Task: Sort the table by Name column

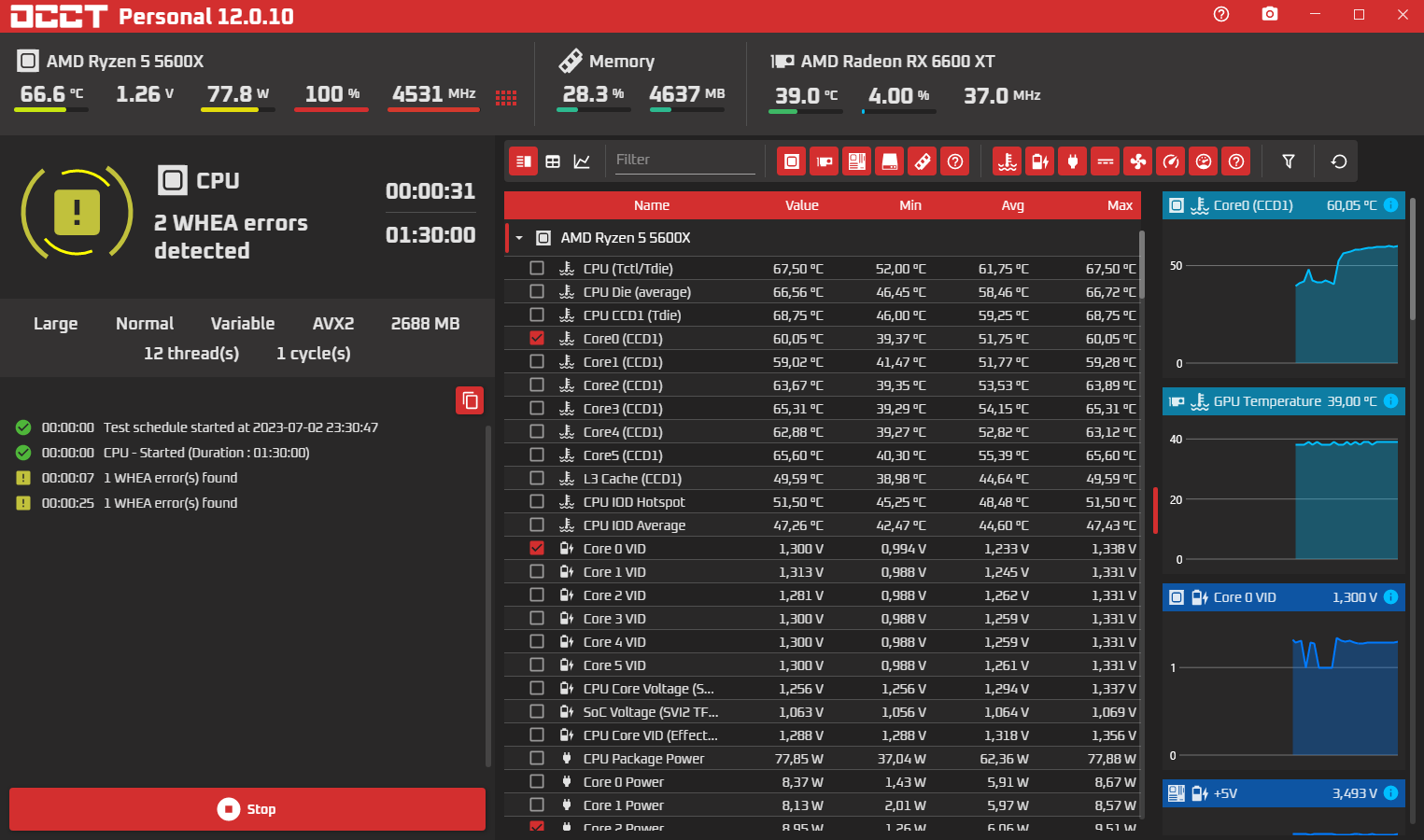Action: point(652,205)
